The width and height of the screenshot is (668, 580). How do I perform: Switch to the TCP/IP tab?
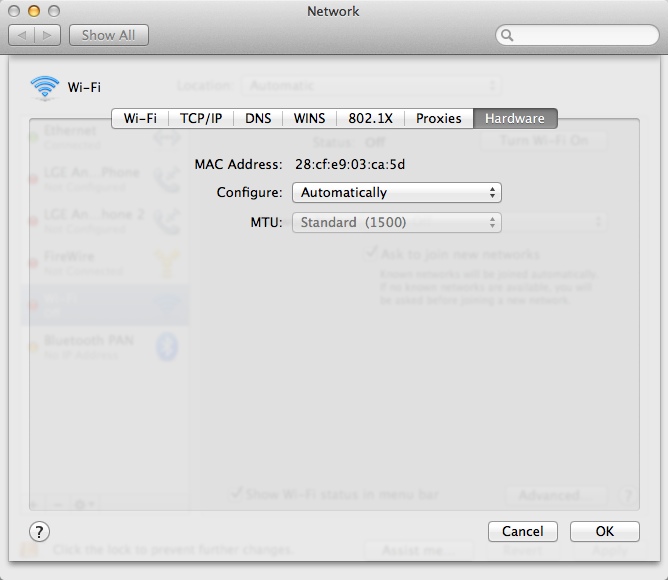click(x=201, y=118)
